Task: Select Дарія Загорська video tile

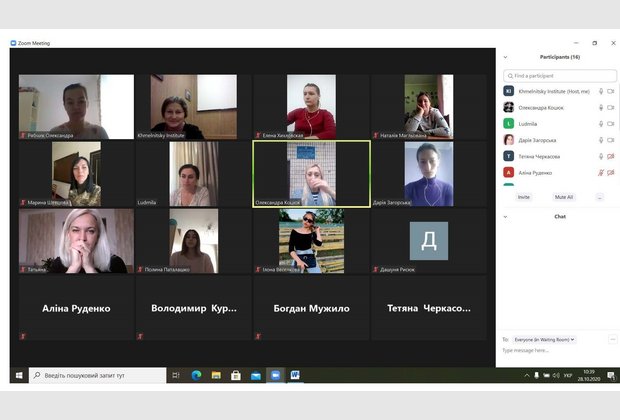Action: click(429, 174)
